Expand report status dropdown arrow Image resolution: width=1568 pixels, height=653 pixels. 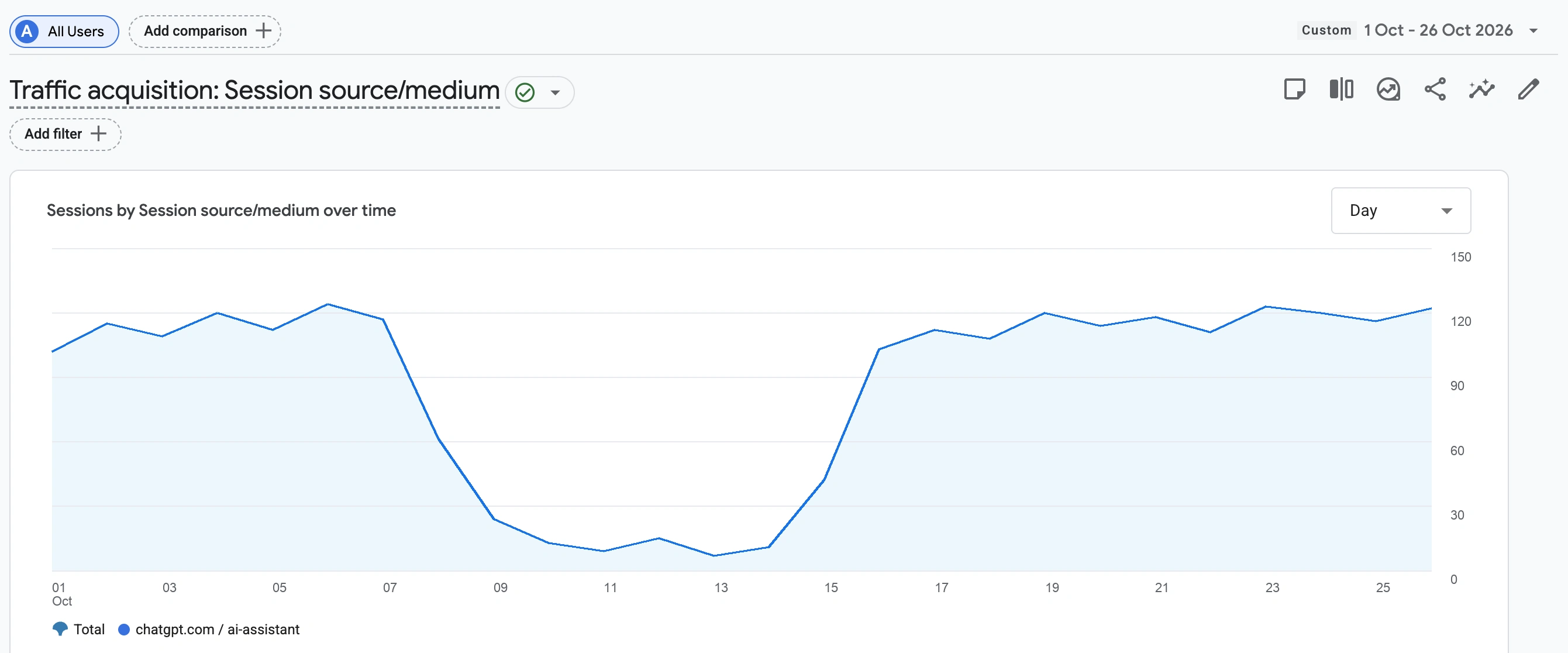click(x=555, y=92)
